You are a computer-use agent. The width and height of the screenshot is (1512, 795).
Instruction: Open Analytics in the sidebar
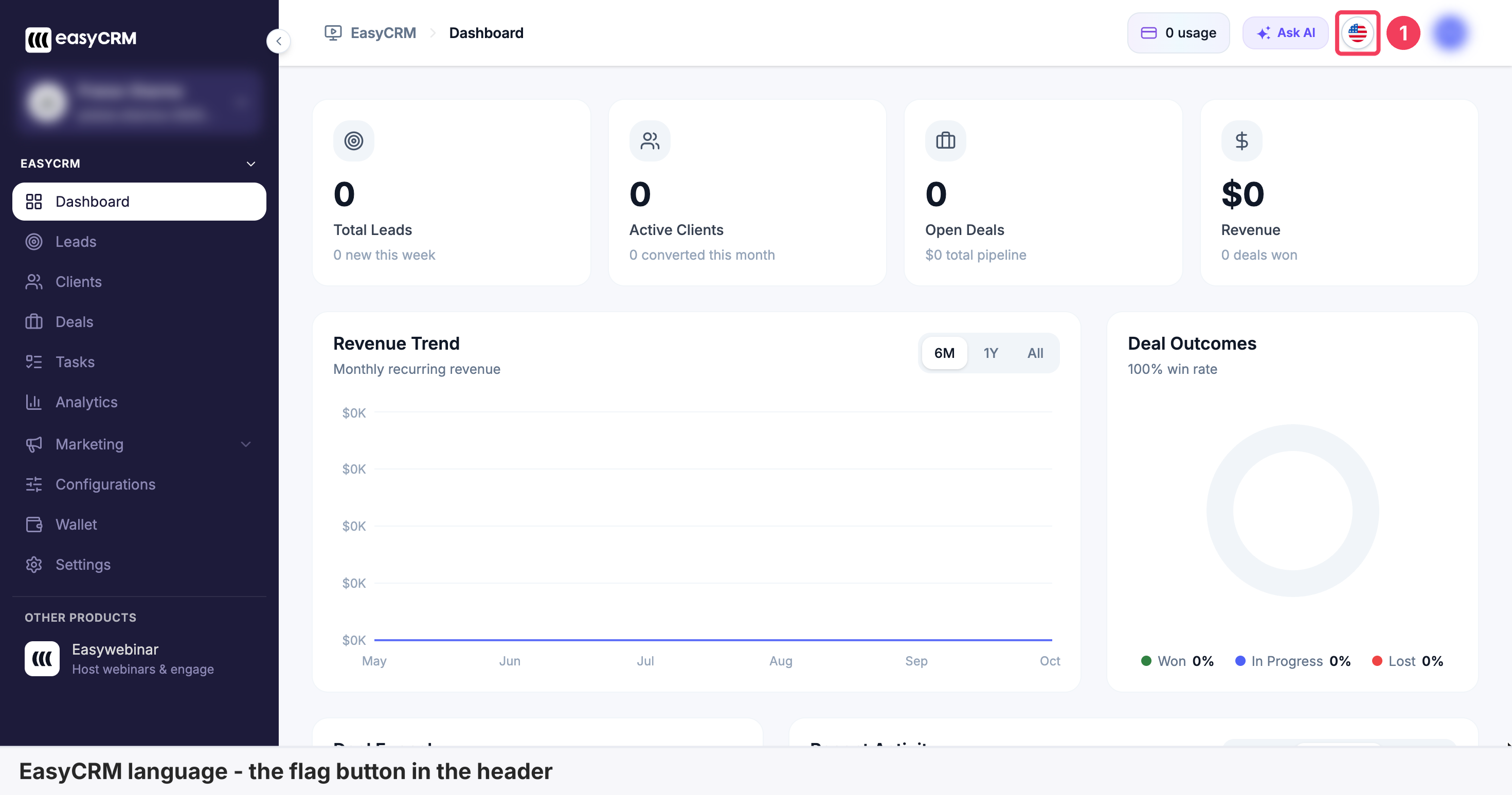coord(139,402)
